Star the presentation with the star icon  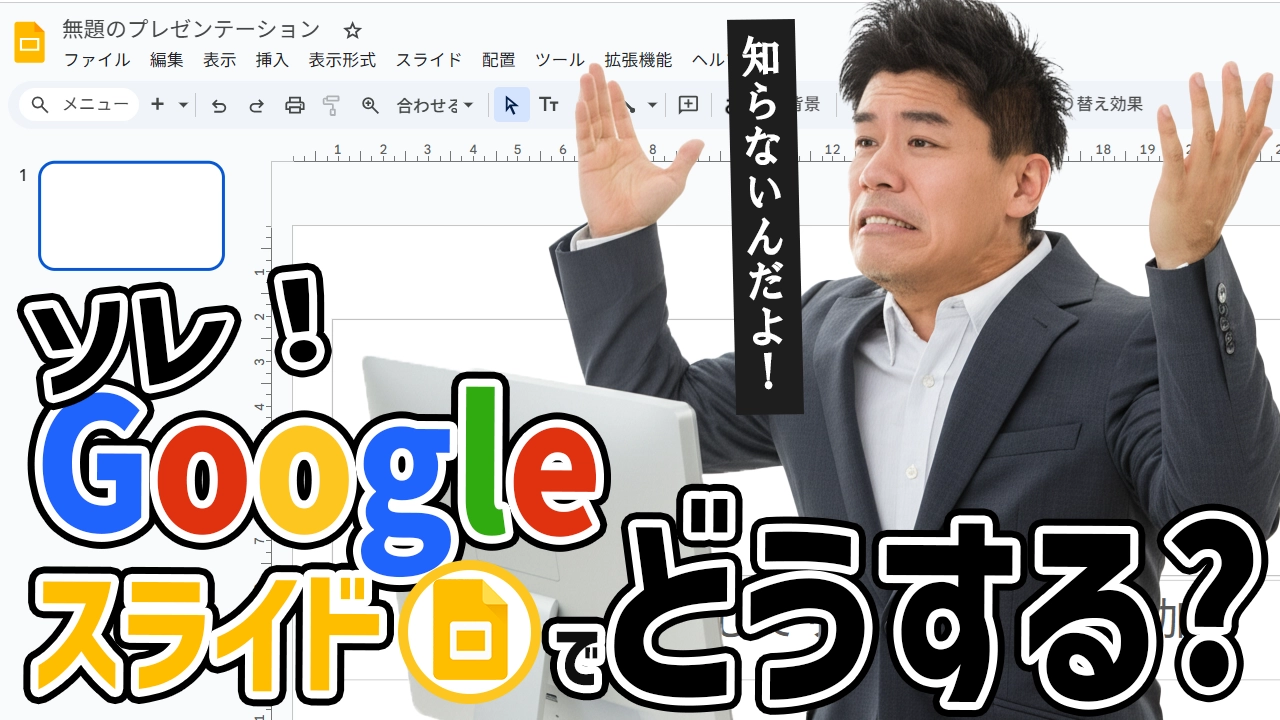(352, 30)
